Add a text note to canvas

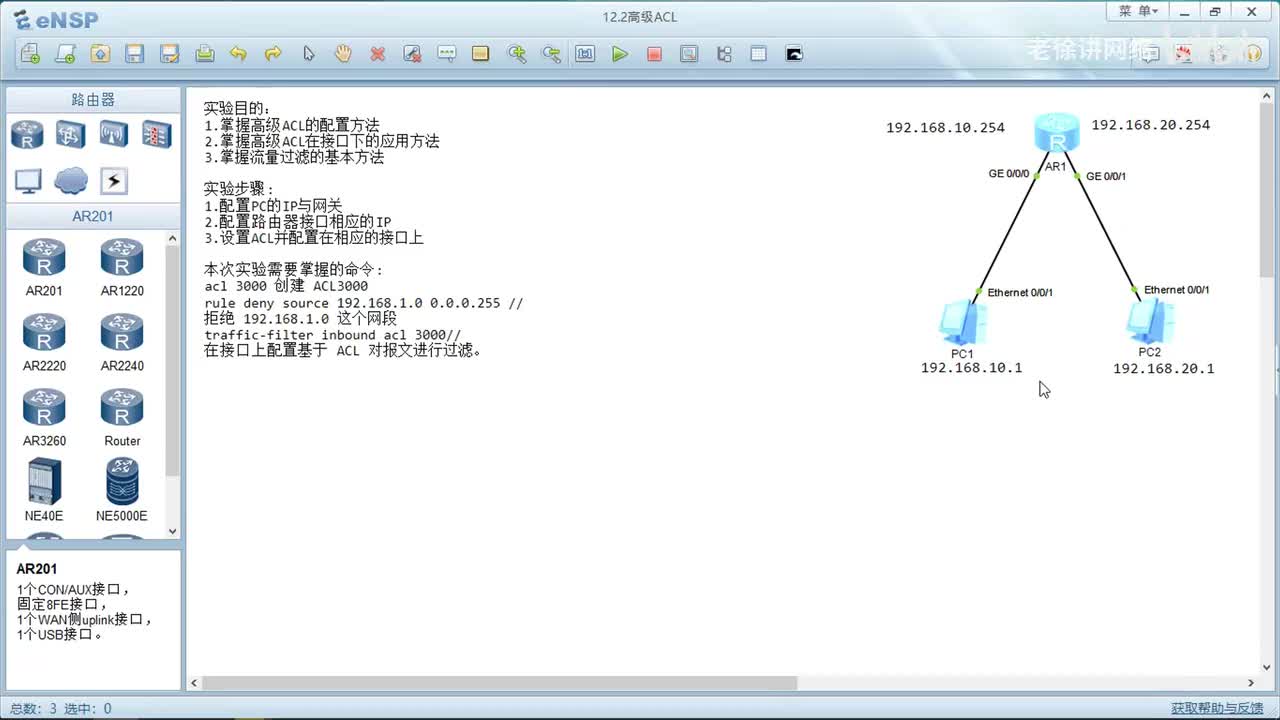tap(447, 54)
